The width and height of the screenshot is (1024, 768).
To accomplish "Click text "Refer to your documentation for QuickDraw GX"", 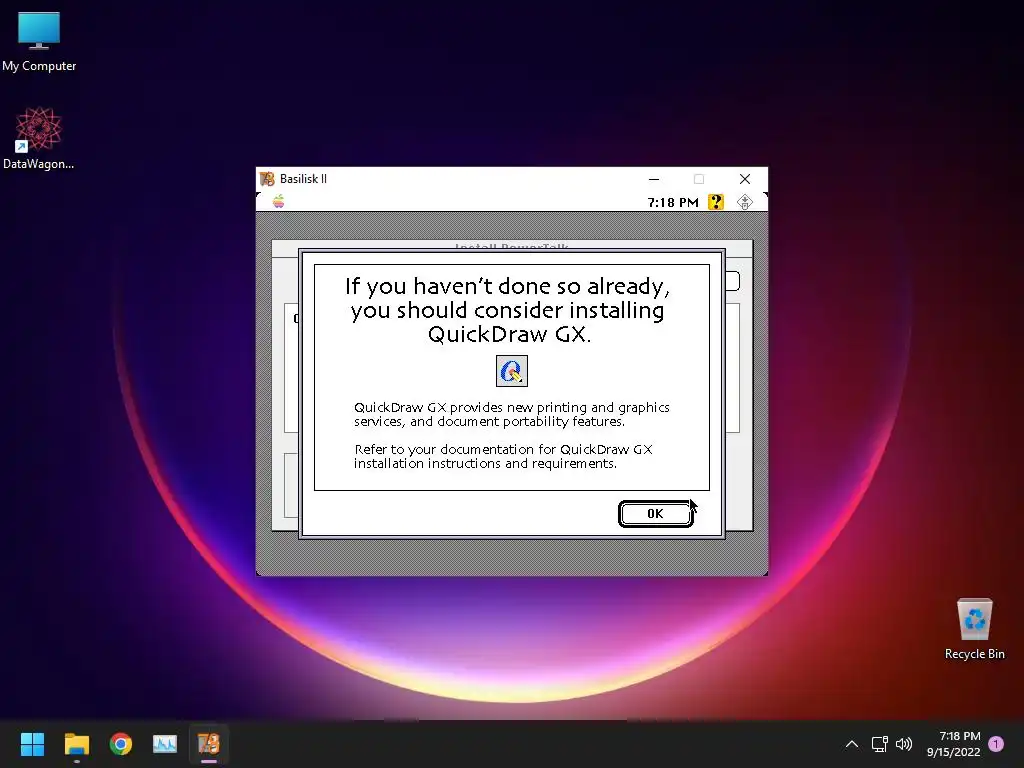I will [504, 449].
